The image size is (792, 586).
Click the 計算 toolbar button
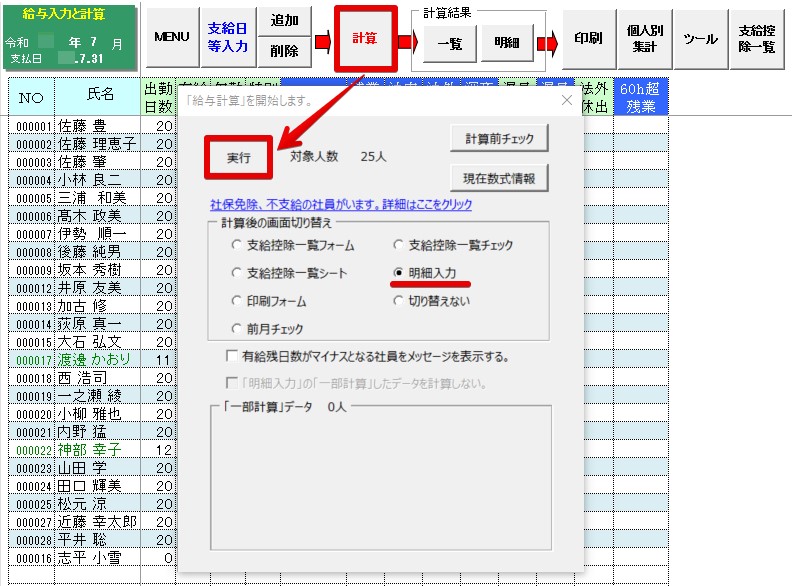365,38
